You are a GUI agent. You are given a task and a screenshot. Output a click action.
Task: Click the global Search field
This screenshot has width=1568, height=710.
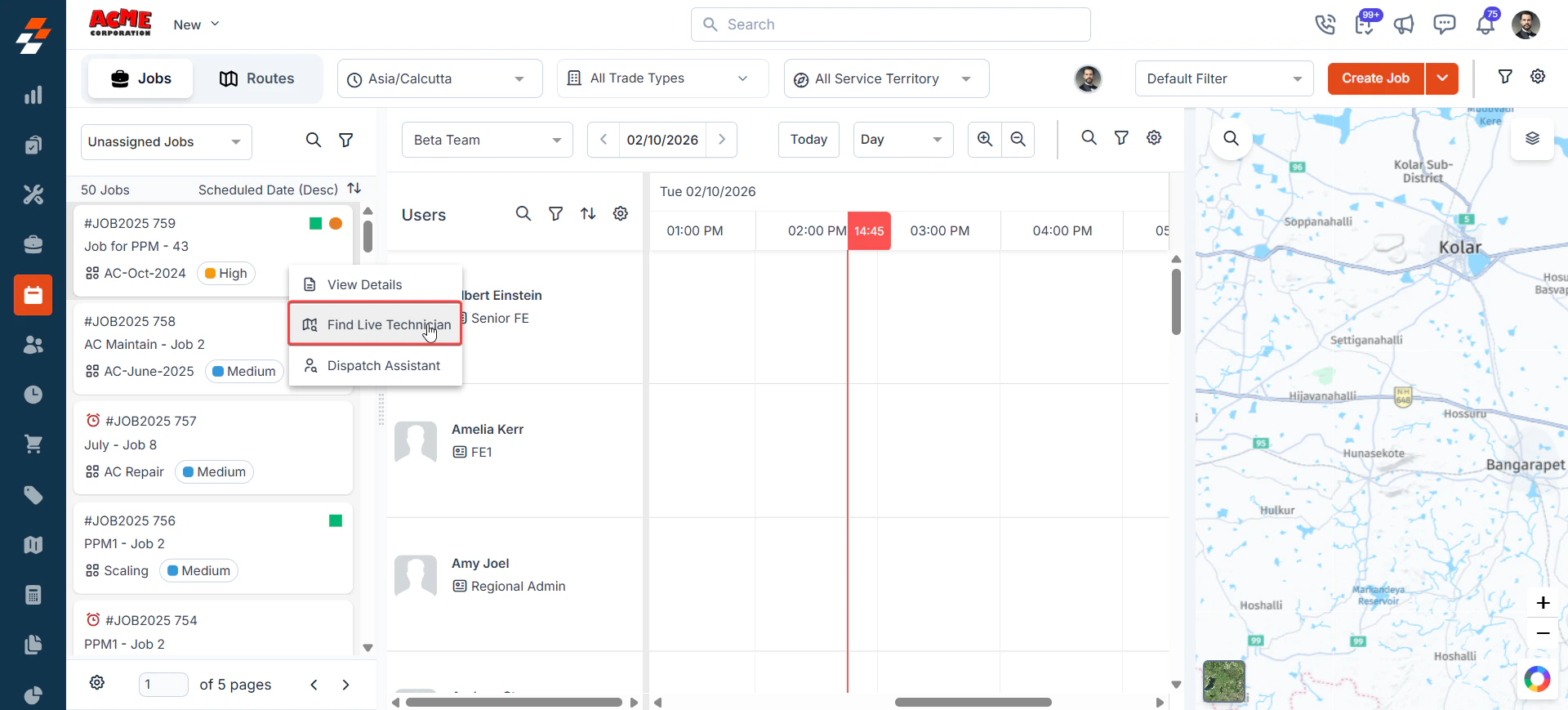click(891, 25)
